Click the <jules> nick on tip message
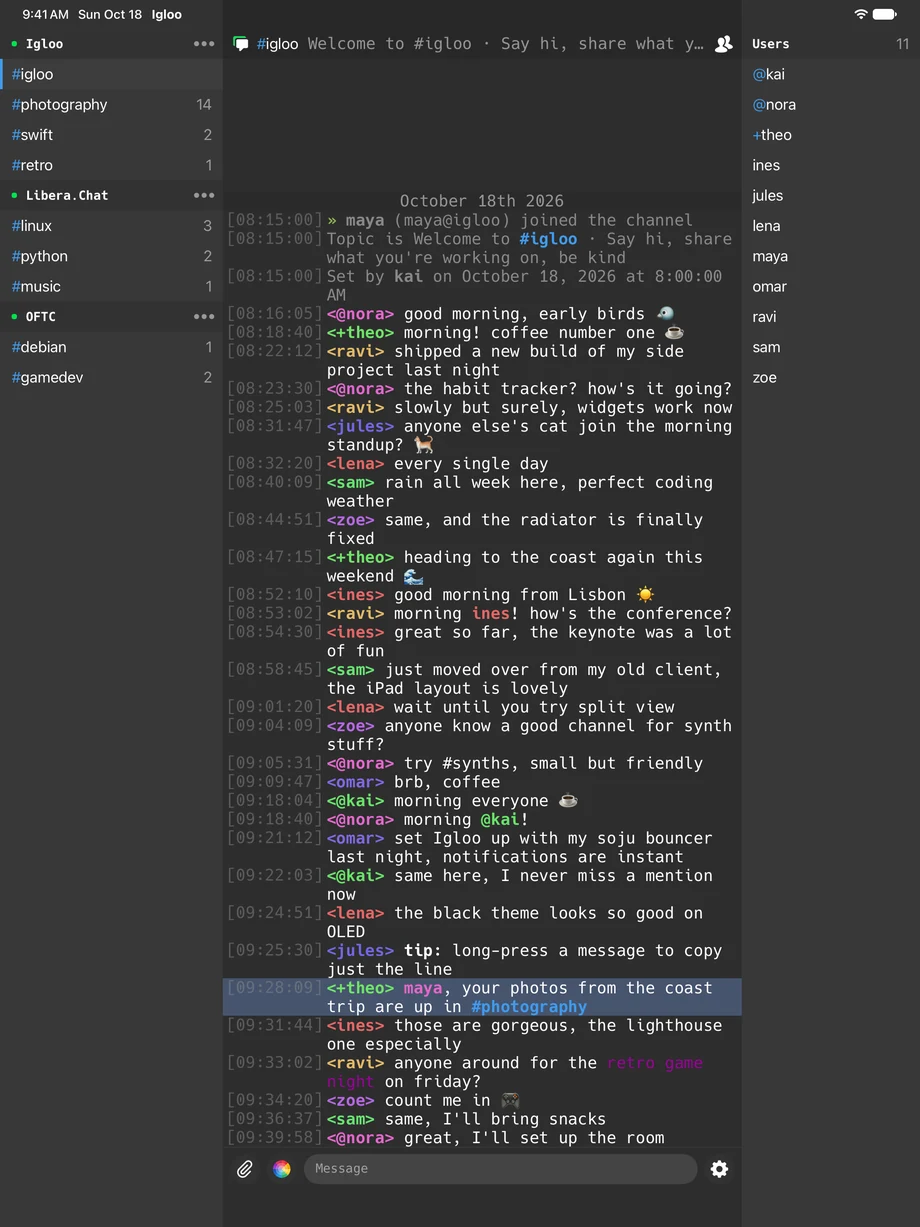 [x=360, y=951]
